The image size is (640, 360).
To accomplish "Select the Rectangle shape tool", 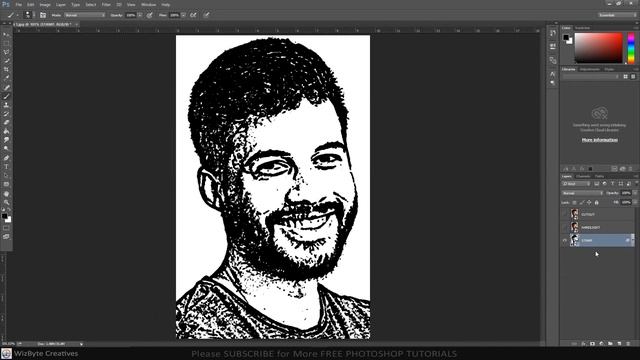I will coord(6,184).
